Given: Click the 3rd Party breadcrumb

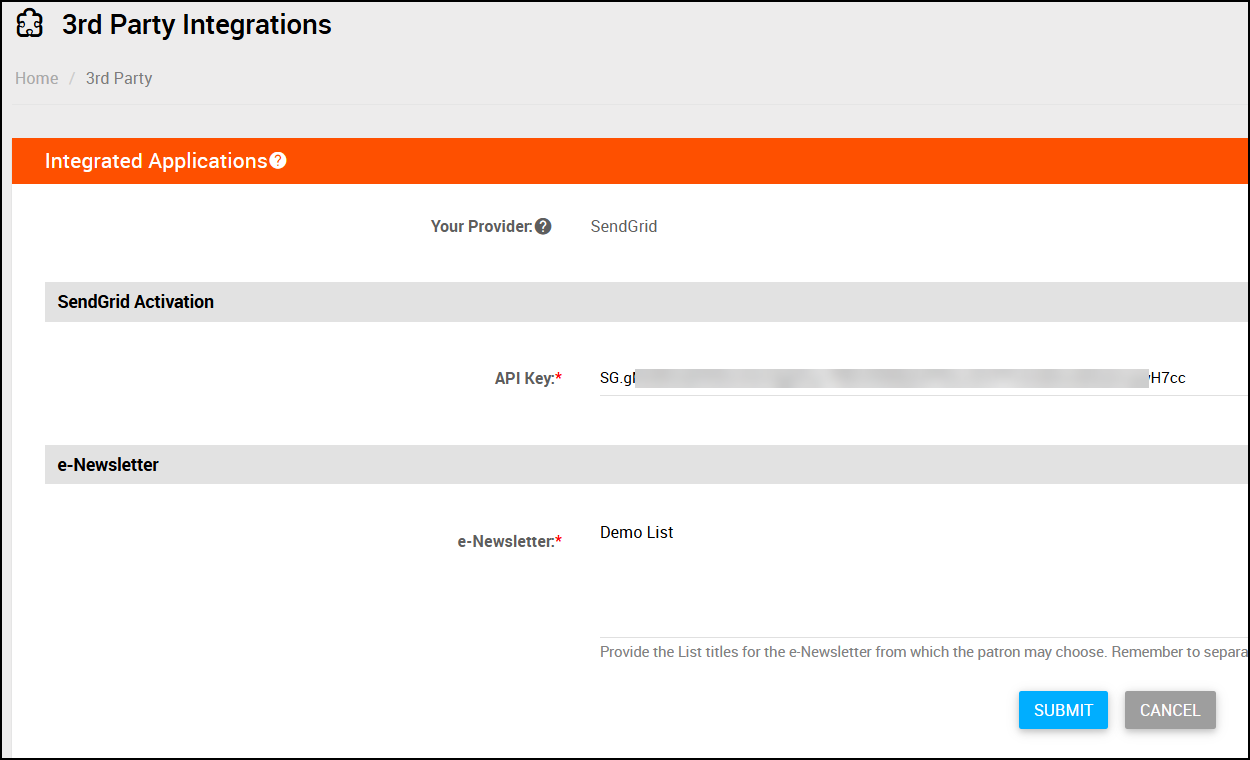Looking at the screenshot, I should (119, 78).
